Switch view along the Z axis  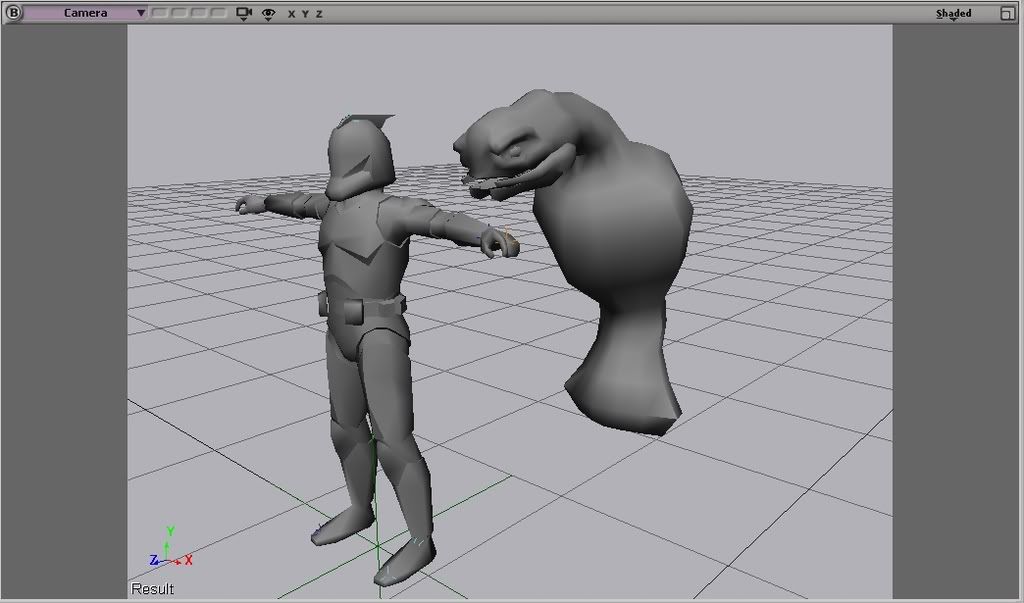coord(319,14)
